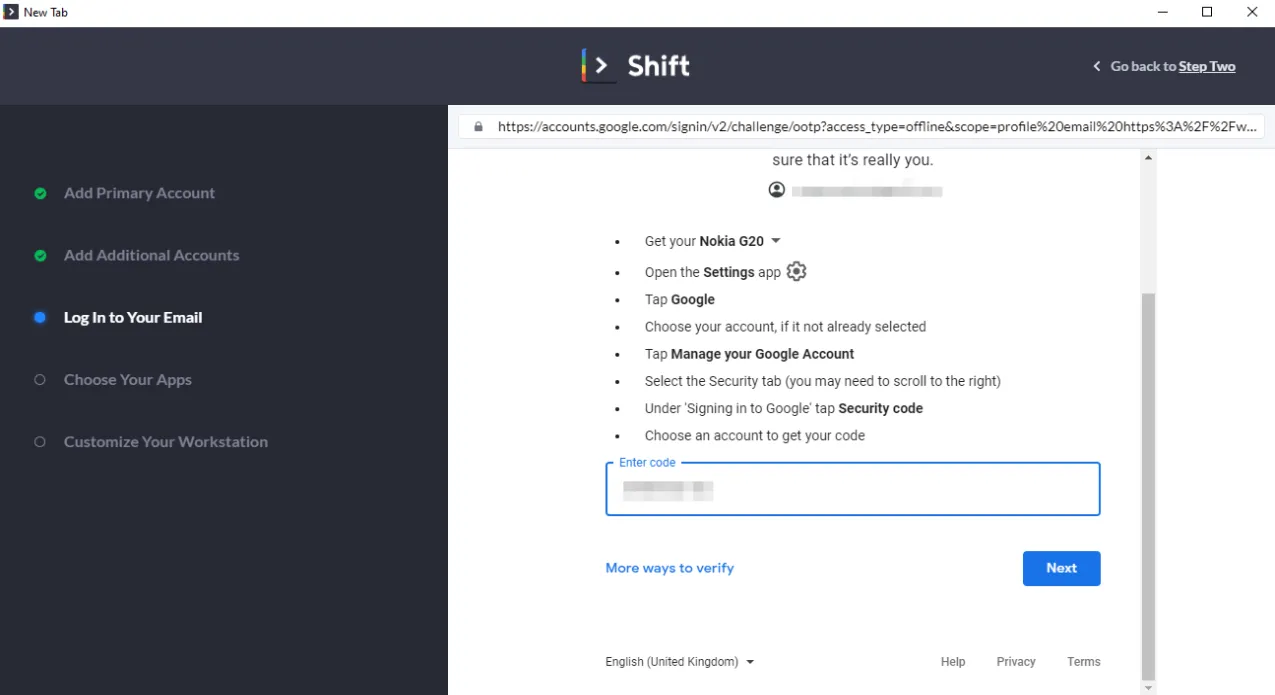The height and width of the screenshot is (695, 1275).
Task: Click the account avatar icon
Action: coord(777,190)
